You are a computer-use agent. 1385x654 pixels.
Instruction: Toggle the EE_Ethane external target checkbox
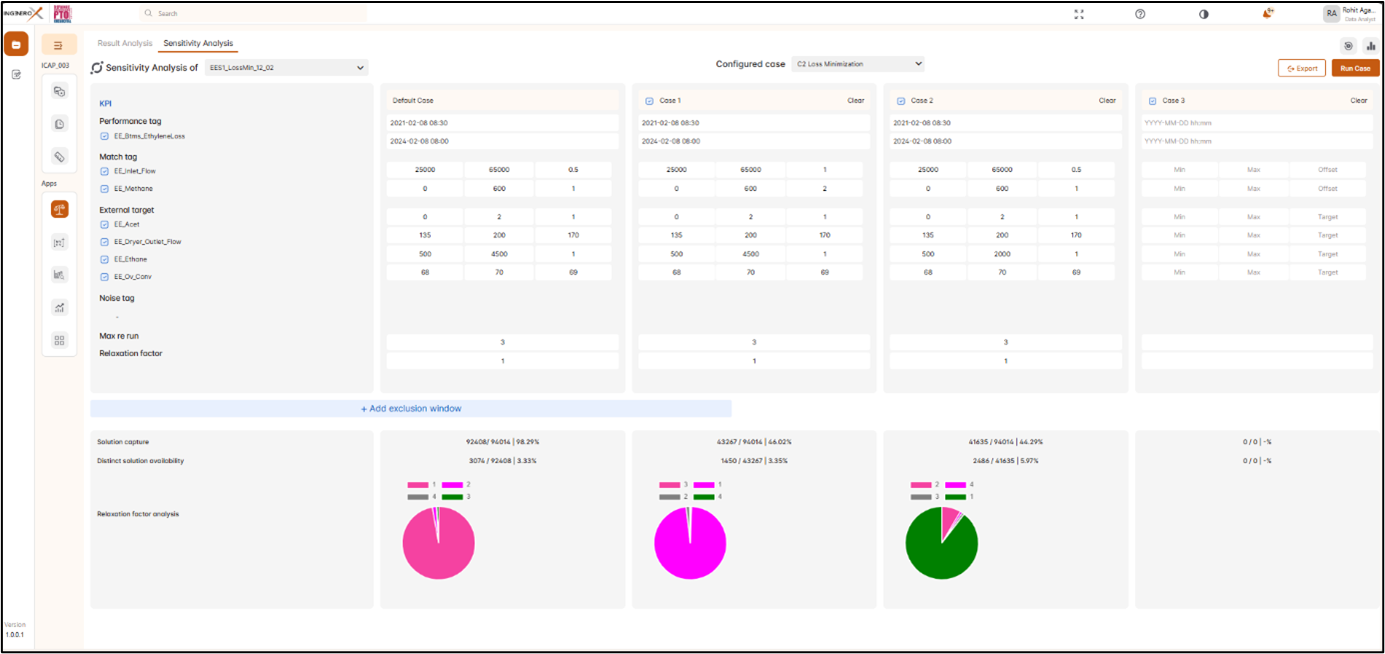104,259
